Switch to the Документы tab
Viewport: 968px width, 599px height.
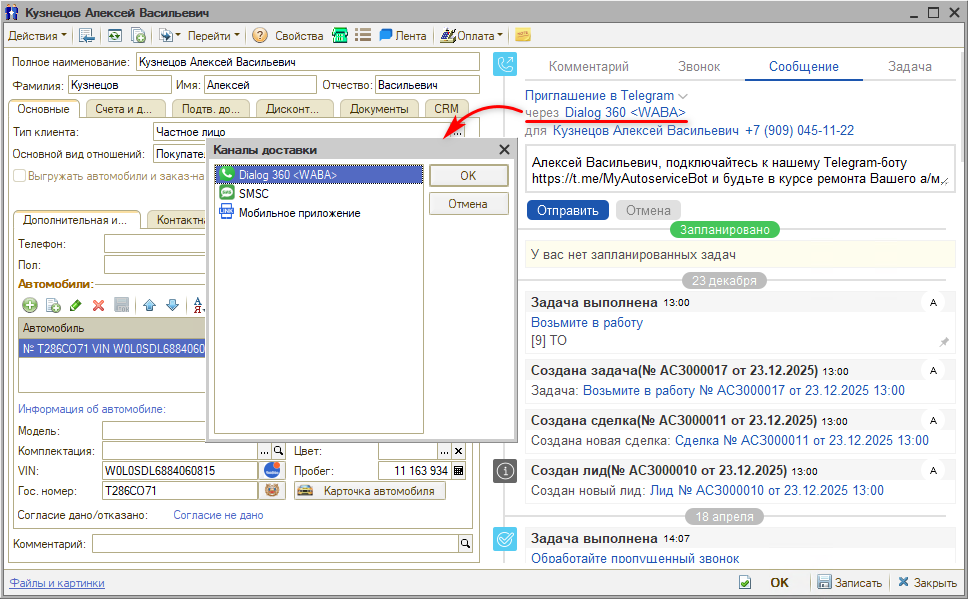click(379, 109)
